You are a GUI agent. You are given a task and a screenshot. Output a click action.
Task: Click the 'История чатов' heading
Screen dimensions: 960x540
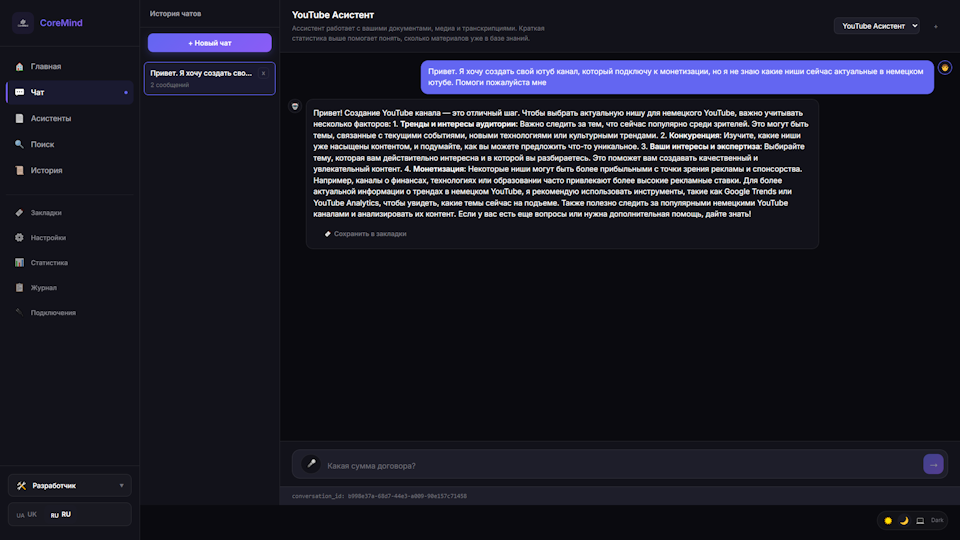(175, 13)
